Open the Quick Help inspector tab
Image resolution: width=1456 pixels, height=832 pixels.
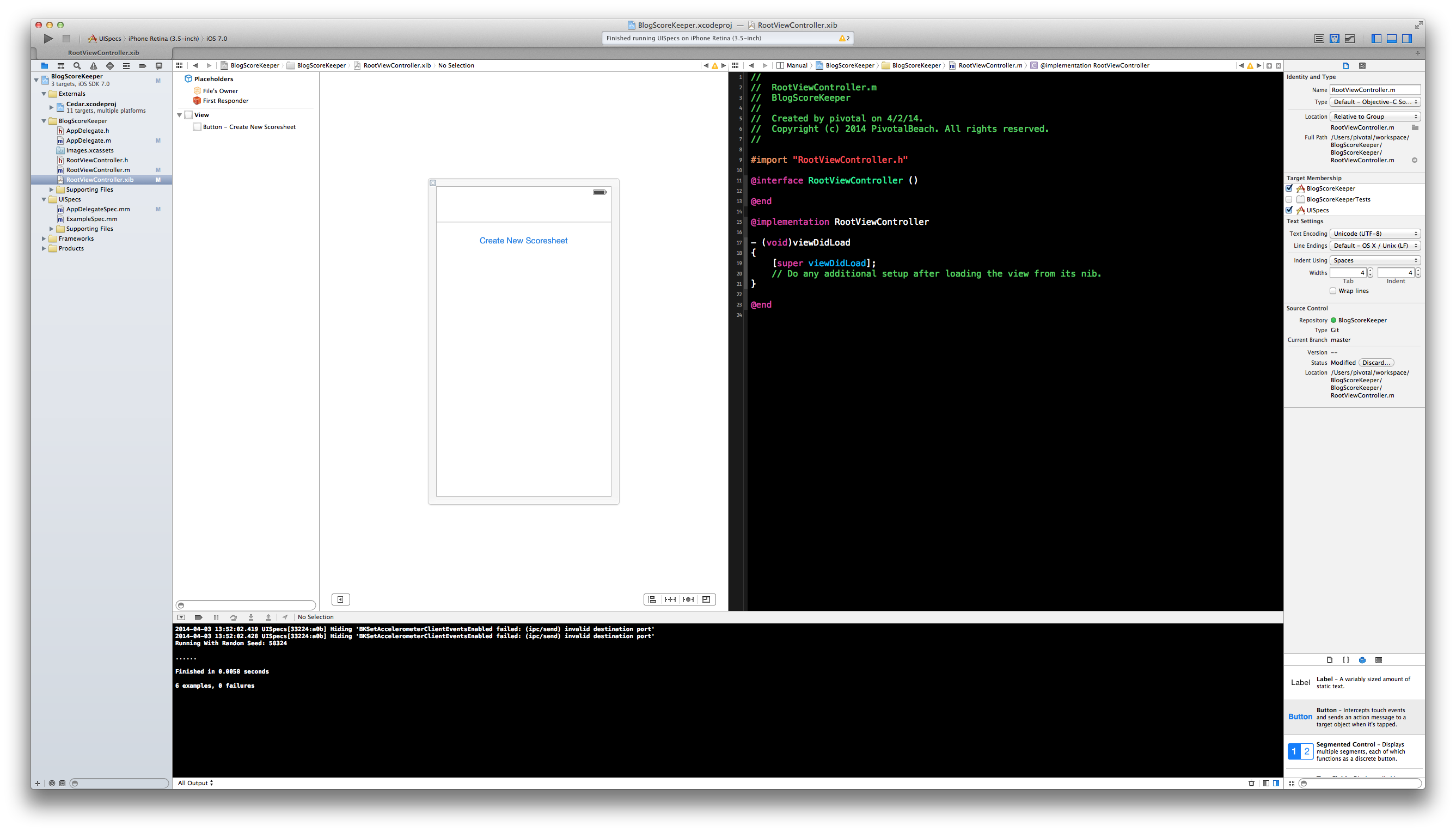1362,66
